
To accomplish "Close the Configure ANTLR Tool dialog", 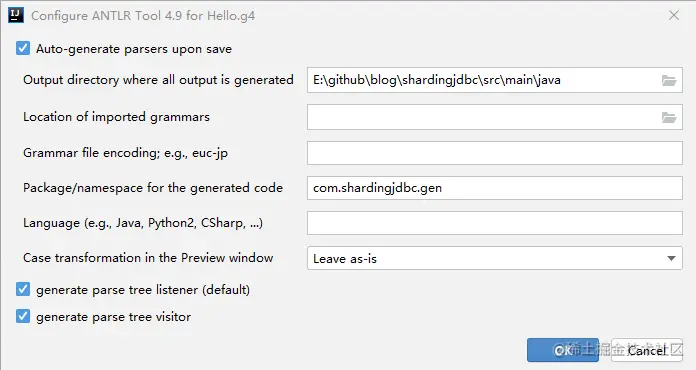I will (x=674, y=16).
